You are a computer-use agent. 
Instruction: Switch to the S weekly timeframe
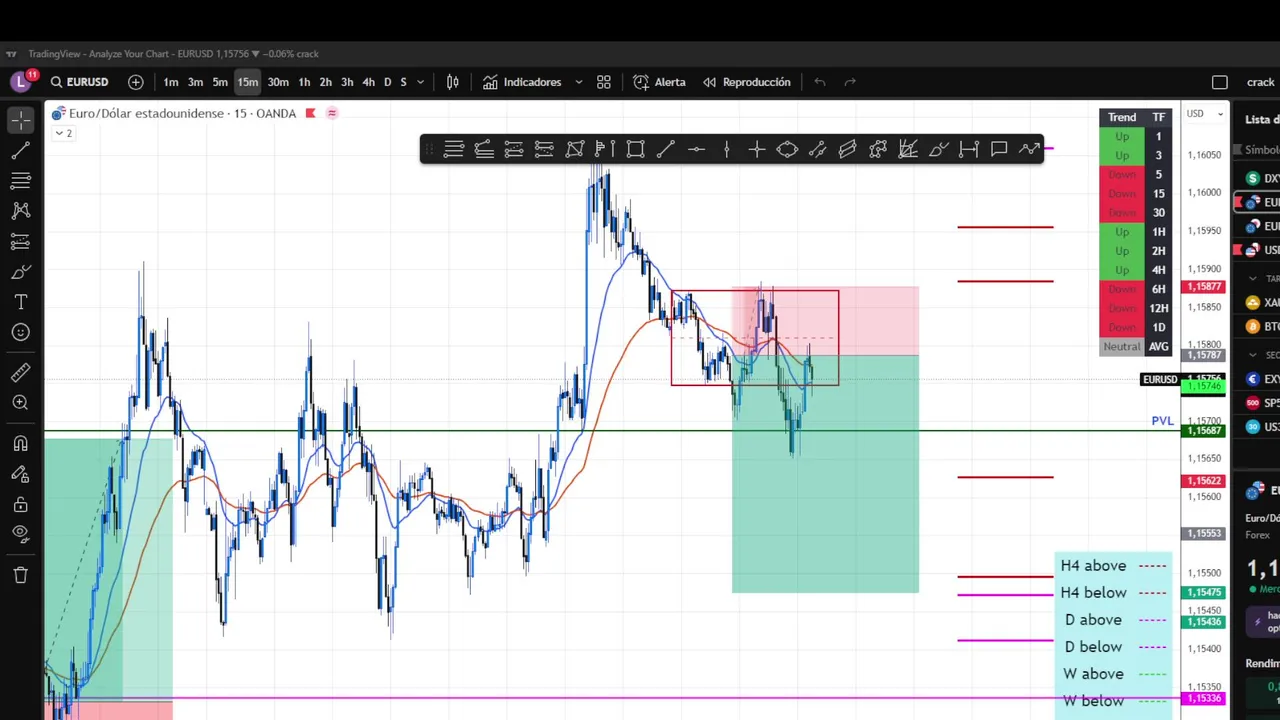(403, 82)
